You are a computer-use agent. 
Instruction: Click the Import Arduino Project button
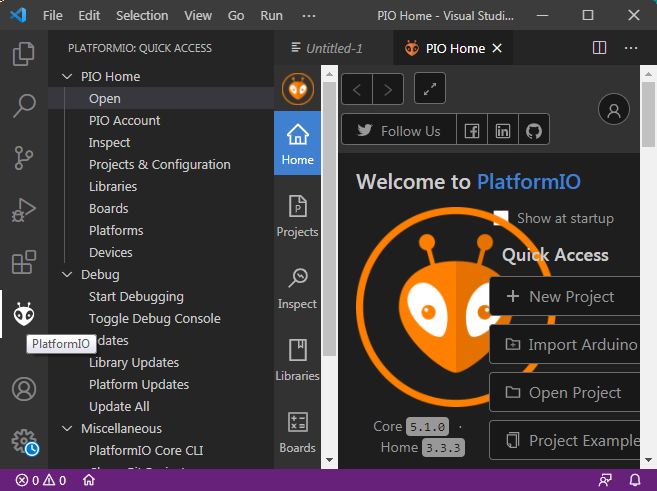coord(564,344)
